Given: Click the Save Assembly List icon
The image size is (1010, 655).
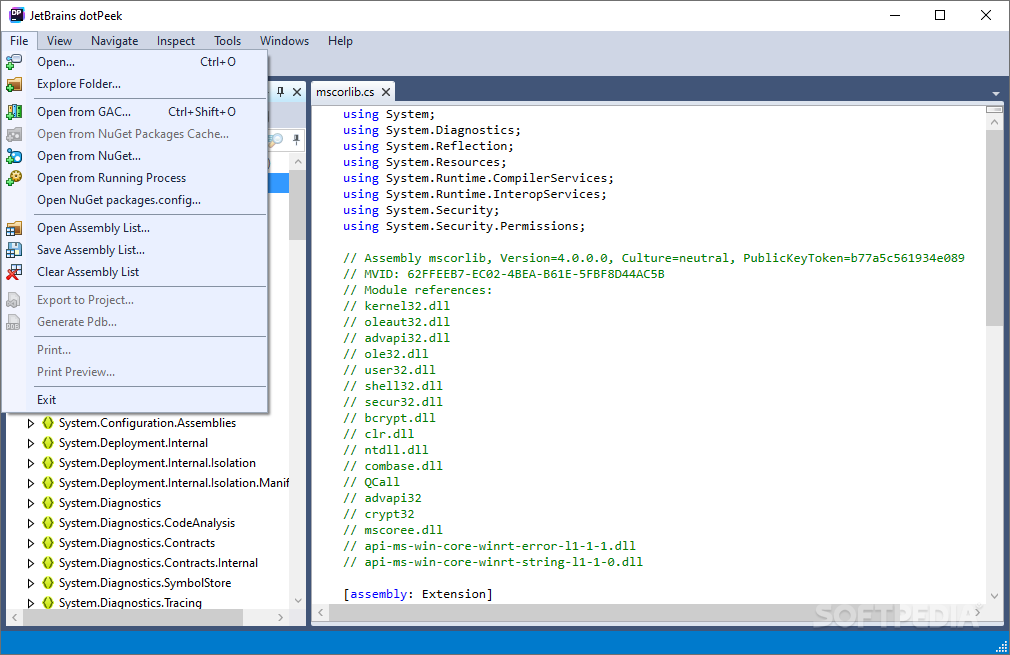Looking at the screenshot, I should (14, 250).
